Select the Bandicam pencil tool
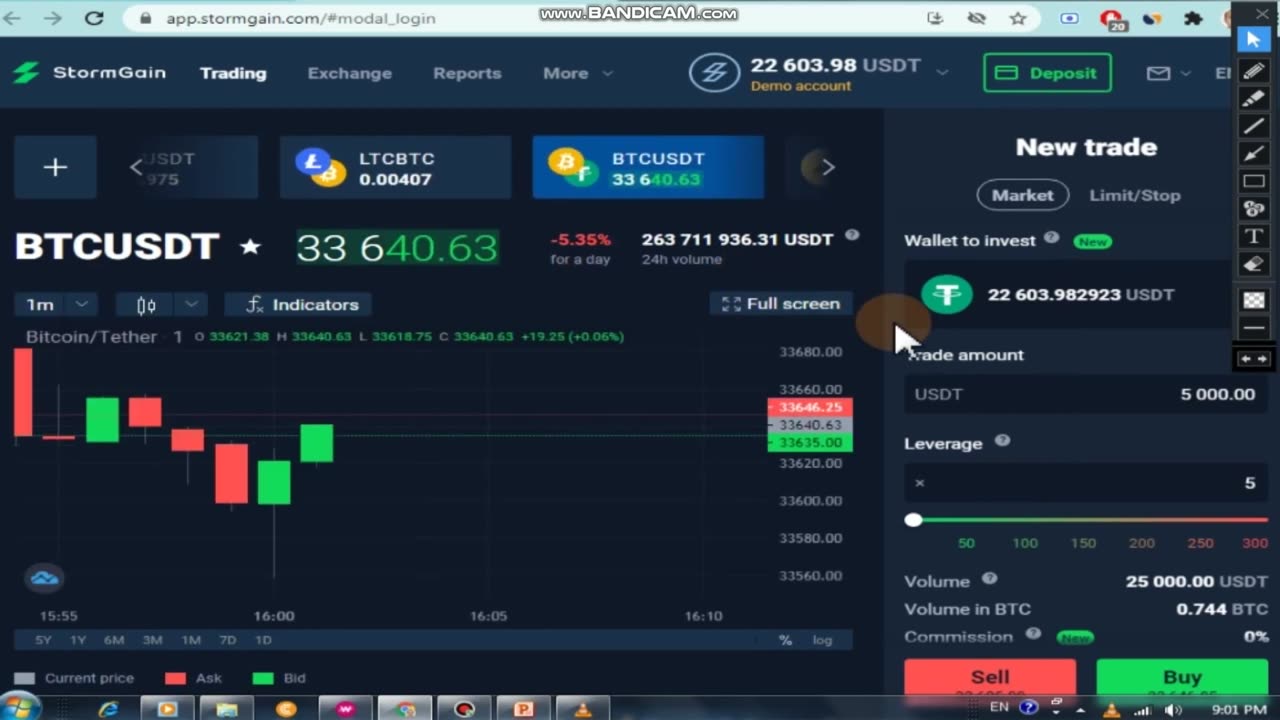The height and width of the screenshot is (720, 1280). (1254, 70)
